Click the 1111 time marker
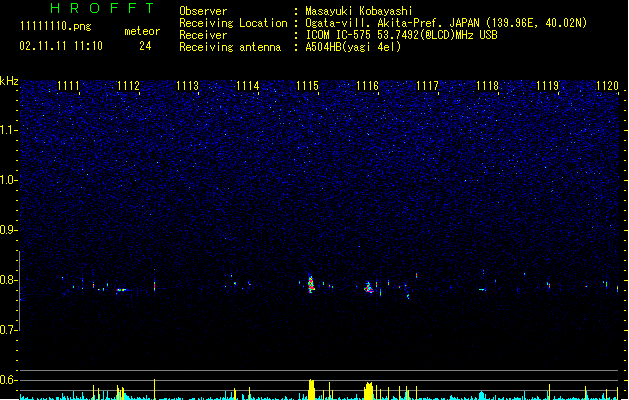629x400 pixels. (68, 86)
